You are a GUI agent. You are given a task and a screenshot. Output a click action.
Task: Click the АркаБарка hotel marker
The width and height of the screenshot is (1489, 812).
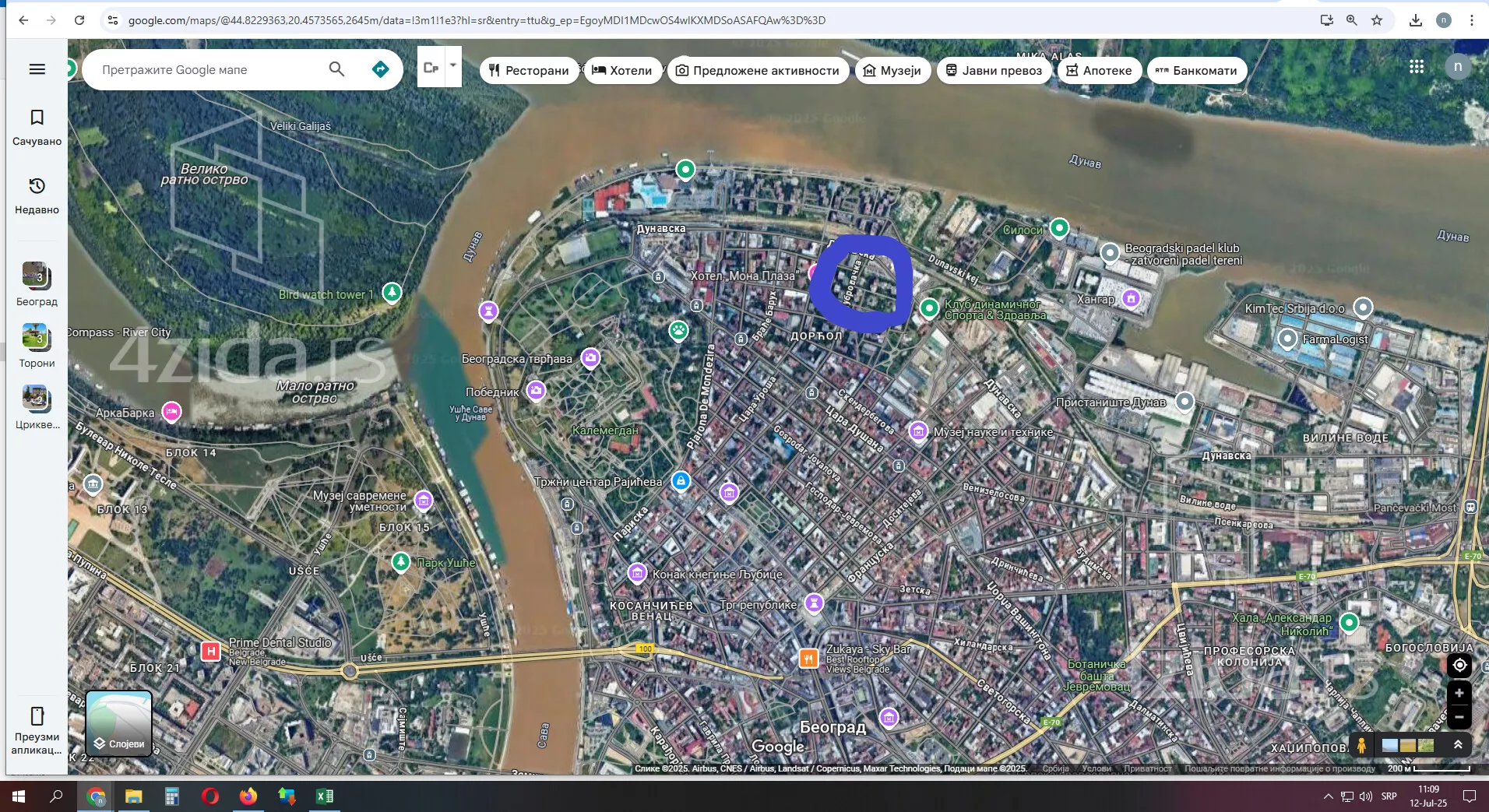click(x=171, y=411)
